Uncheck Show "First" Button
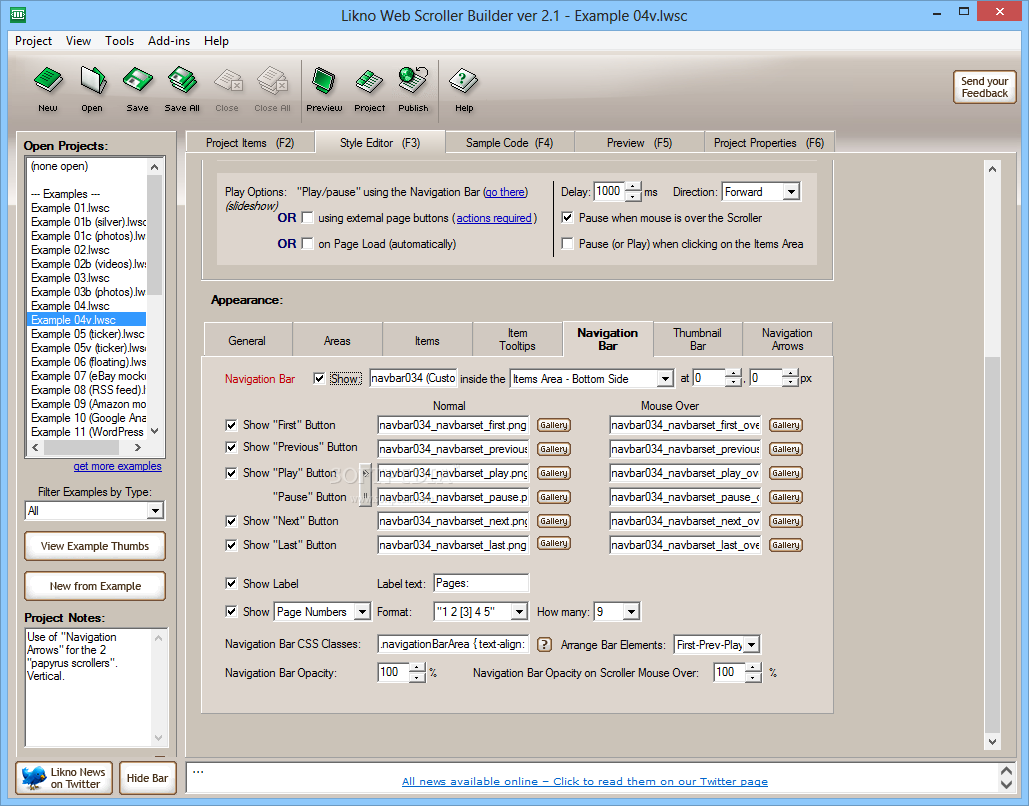This screenshot has height=806, width=1029. 231,425
